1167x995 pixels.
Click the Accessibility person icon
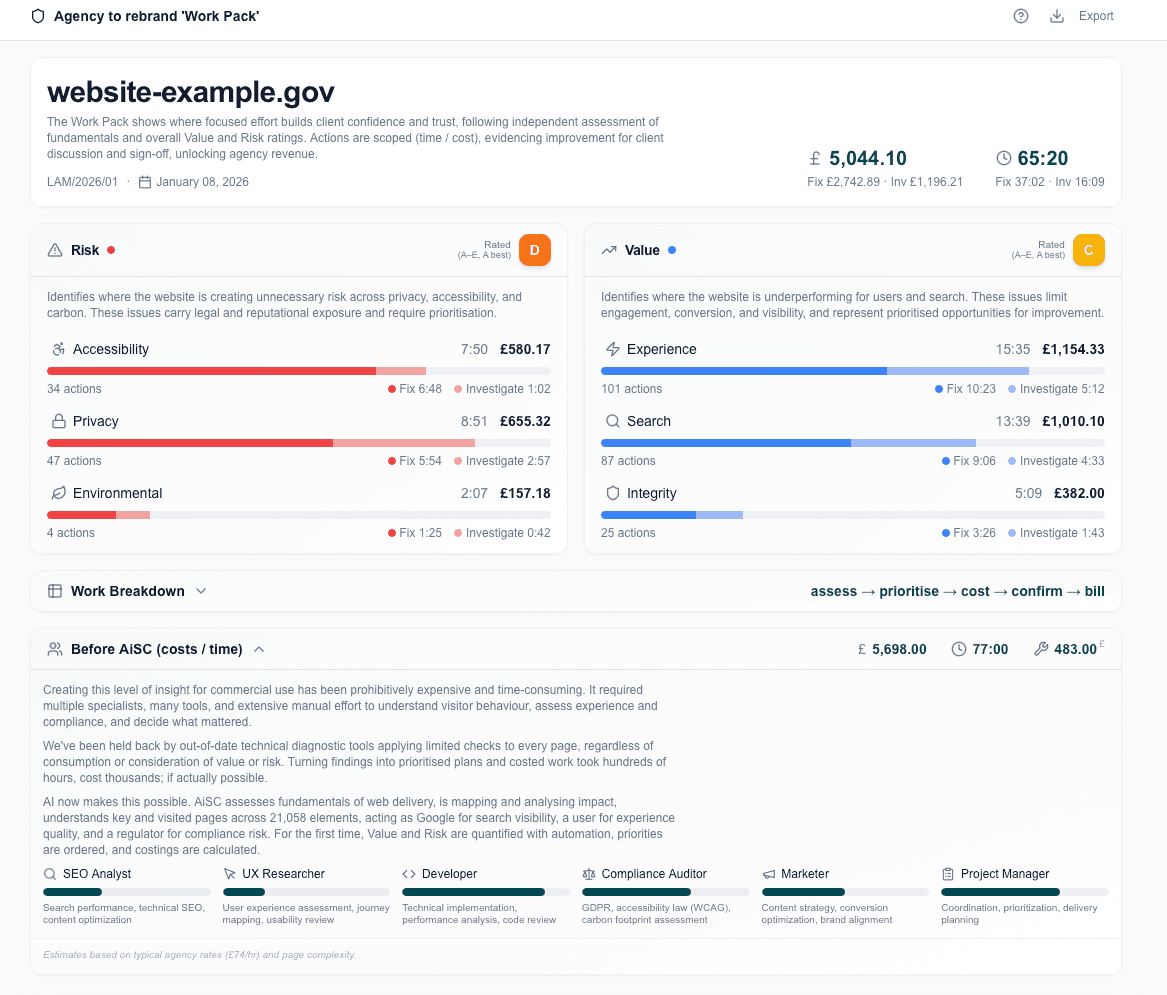point(58,349)
